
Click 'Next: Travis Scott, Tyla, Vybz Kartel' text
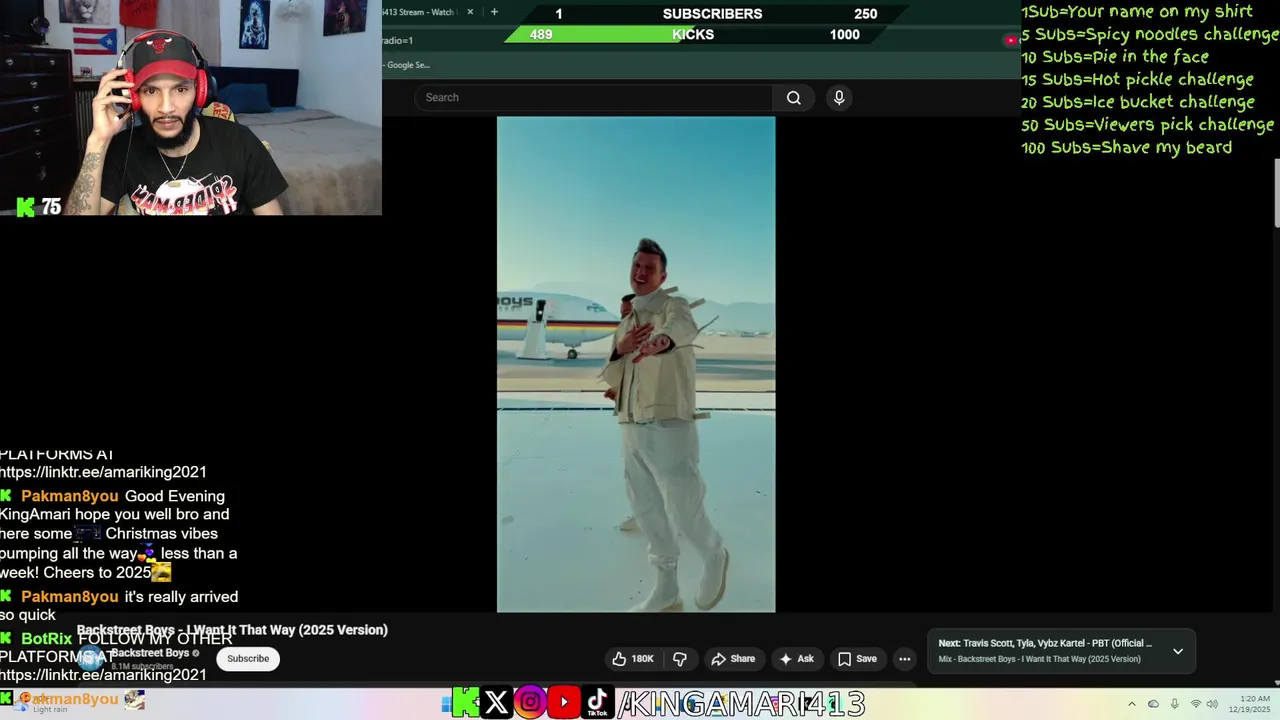(x=1045, y=644)
